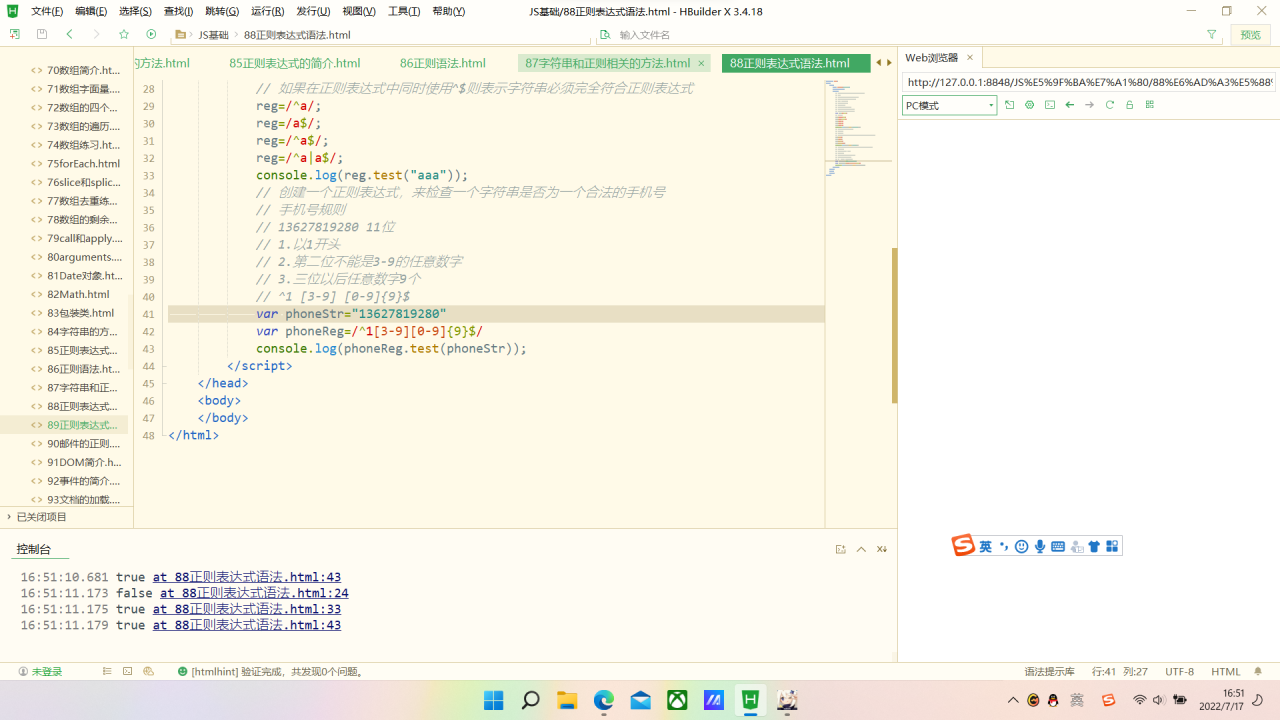This screenshot has width=1280, height=720.
Task: Open link at 88正则表达式语法.html:24
Action: pos(254,593)
